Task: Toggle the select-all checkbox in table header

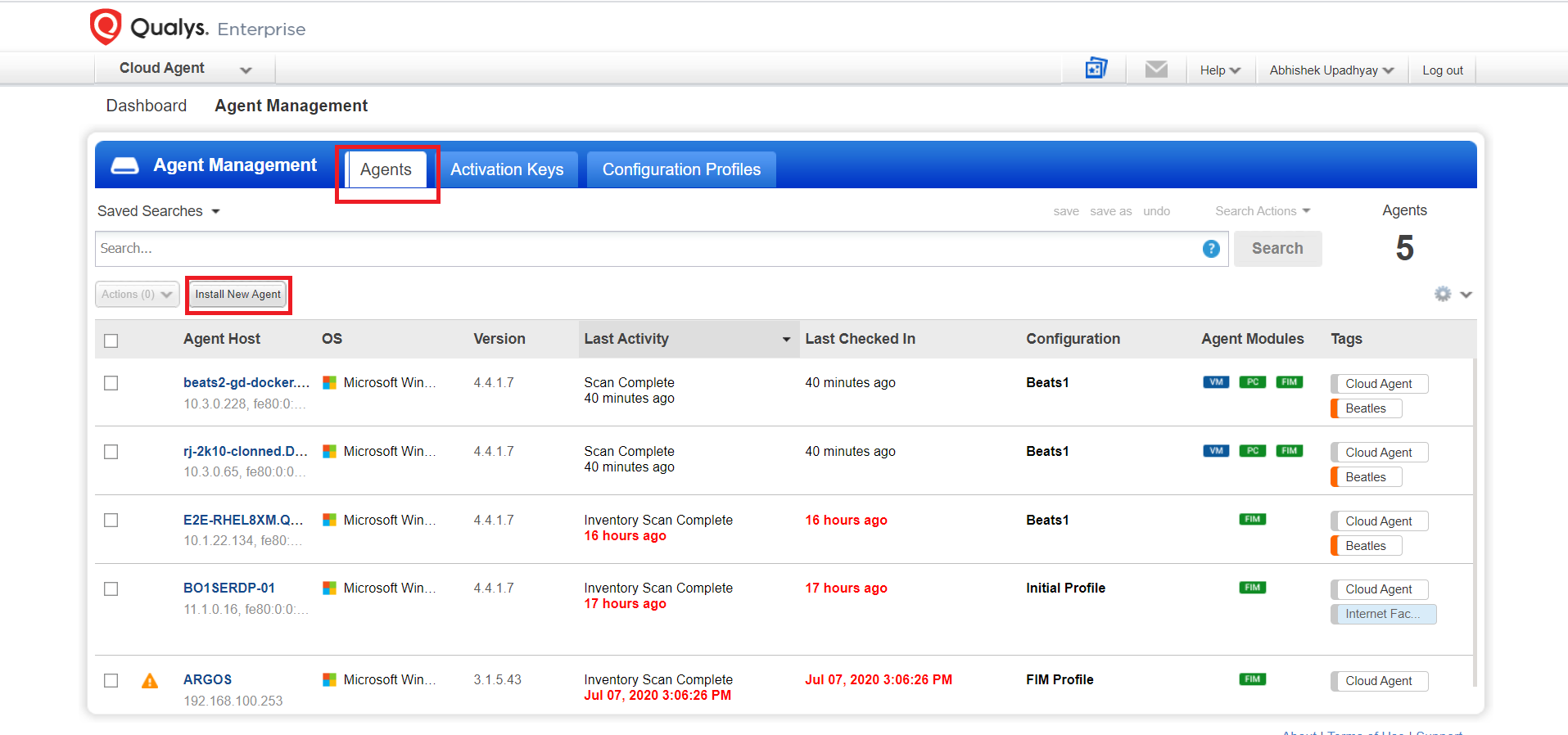Action: (111, 340)
